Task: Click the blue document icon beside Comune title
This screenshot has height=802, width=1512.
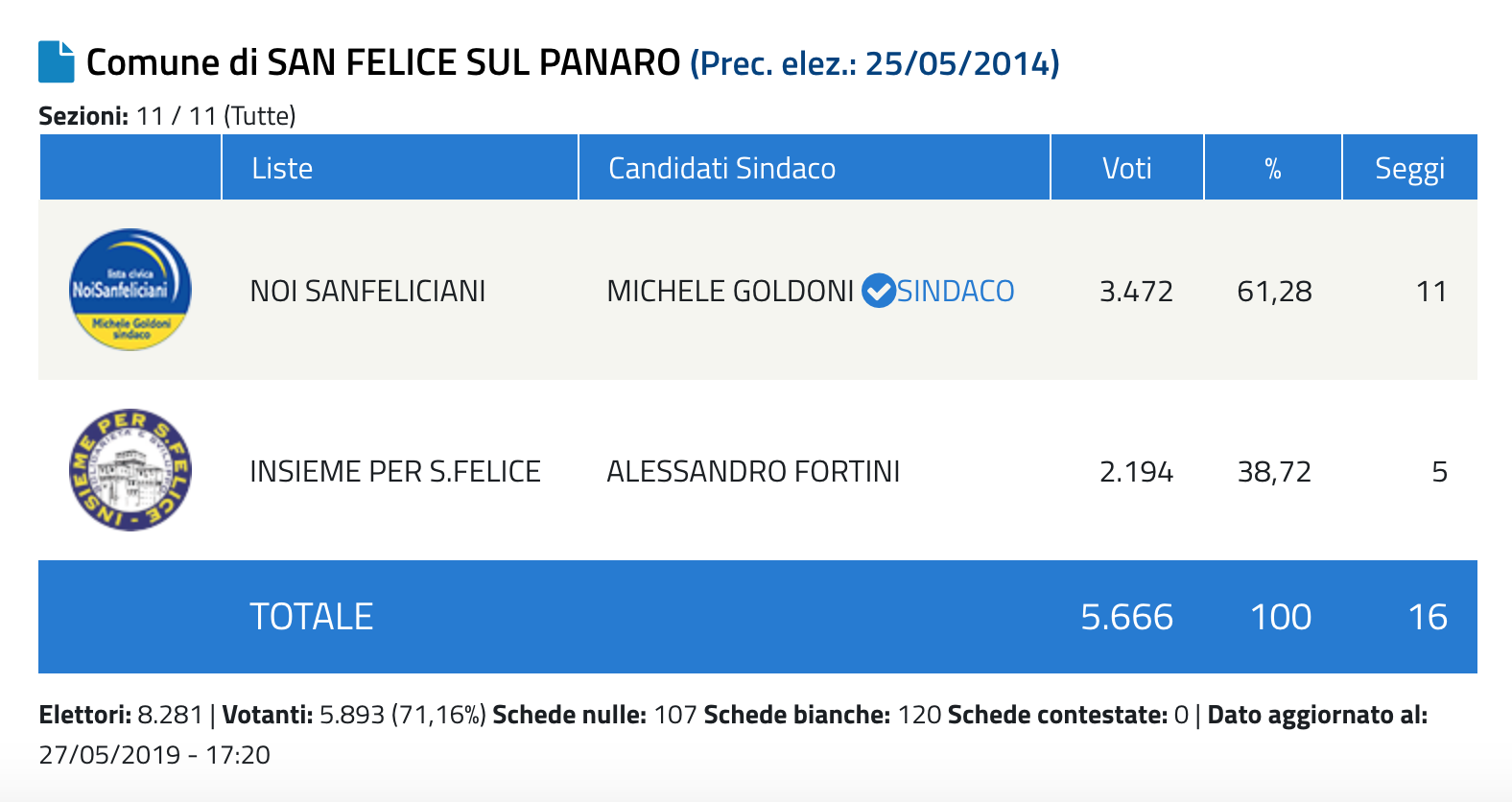Action: pos(56,61)
